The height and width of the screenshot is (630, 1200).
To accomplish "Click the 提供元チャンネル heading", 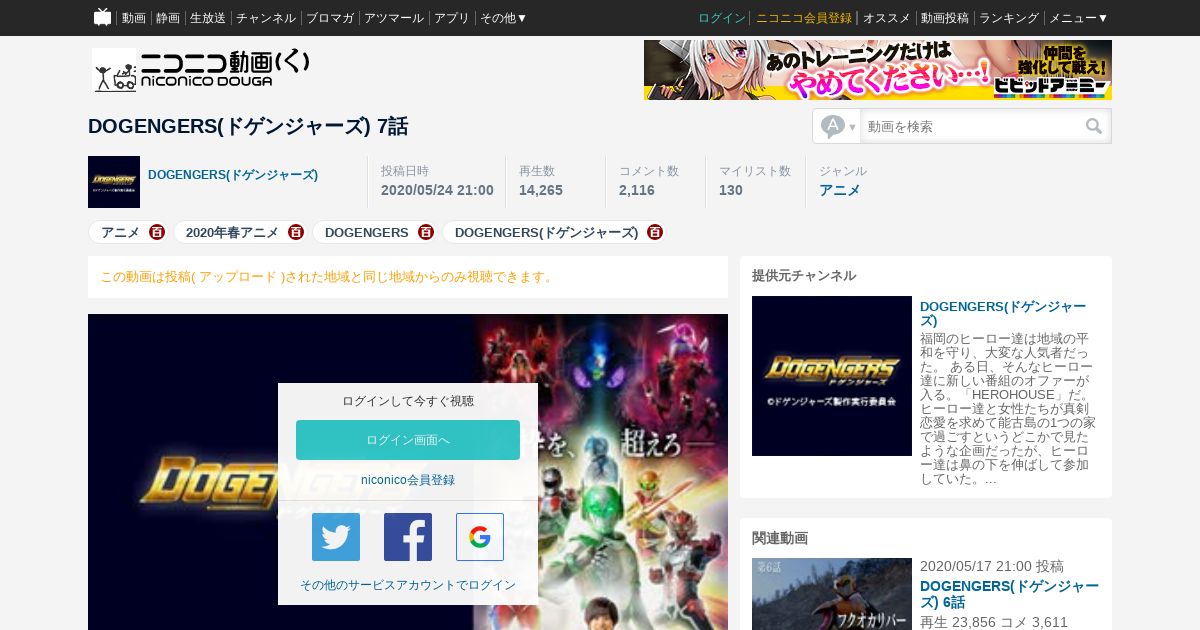I will click(804, 275).
